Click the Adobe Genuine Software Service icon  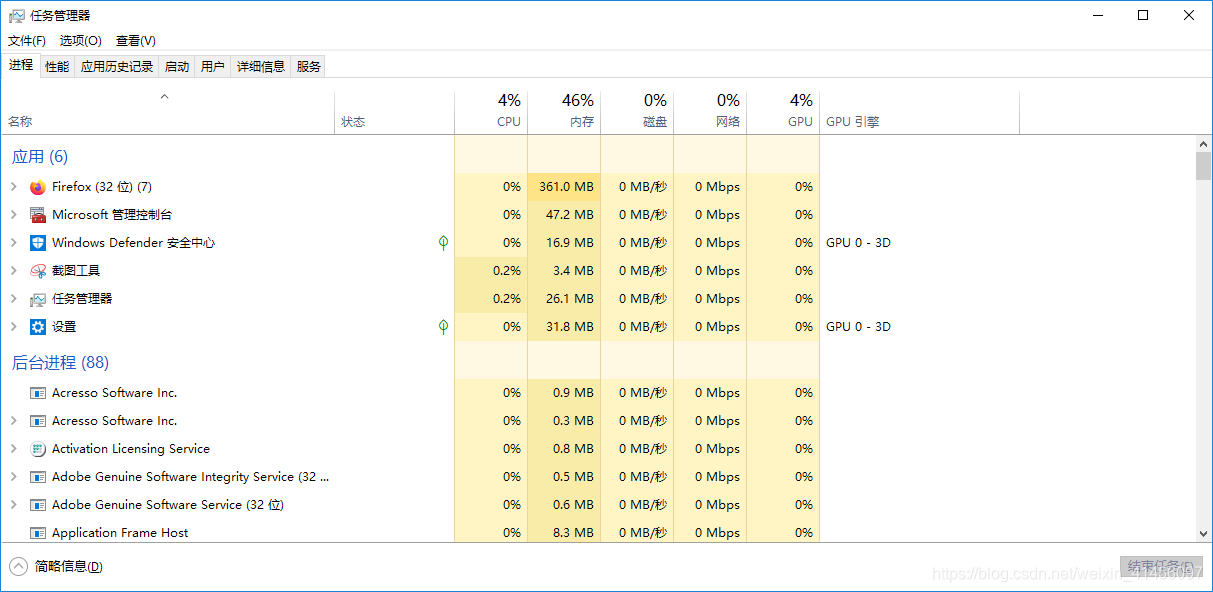pos(38,505)
